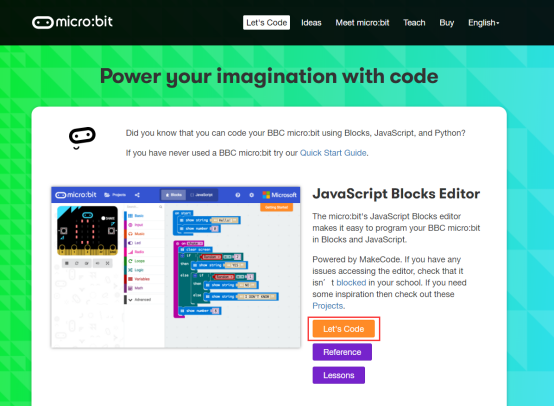Click the micro:bit smiley face icon

click(x=82, y=138)
